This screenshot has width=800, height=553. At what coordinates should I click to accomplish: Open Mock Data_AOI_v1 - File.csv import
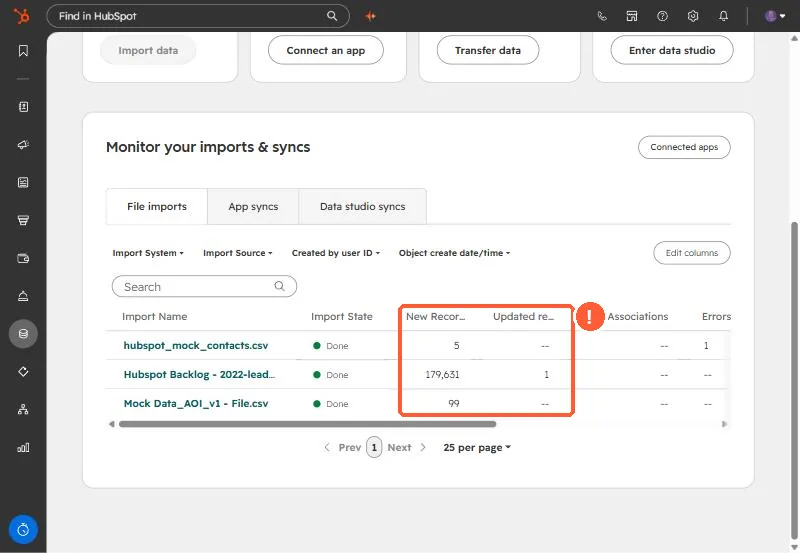196,404
